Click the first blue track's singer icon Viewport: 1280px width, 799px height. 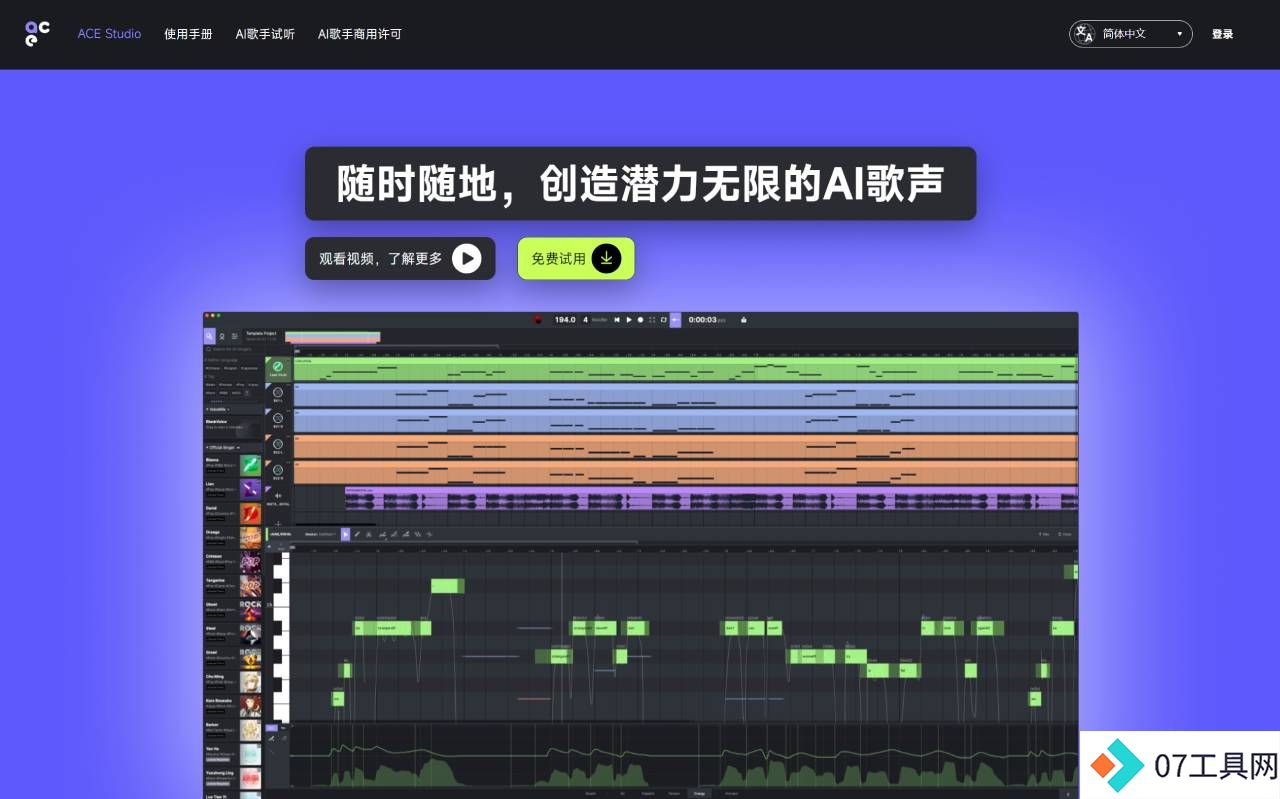pos(278,392)
